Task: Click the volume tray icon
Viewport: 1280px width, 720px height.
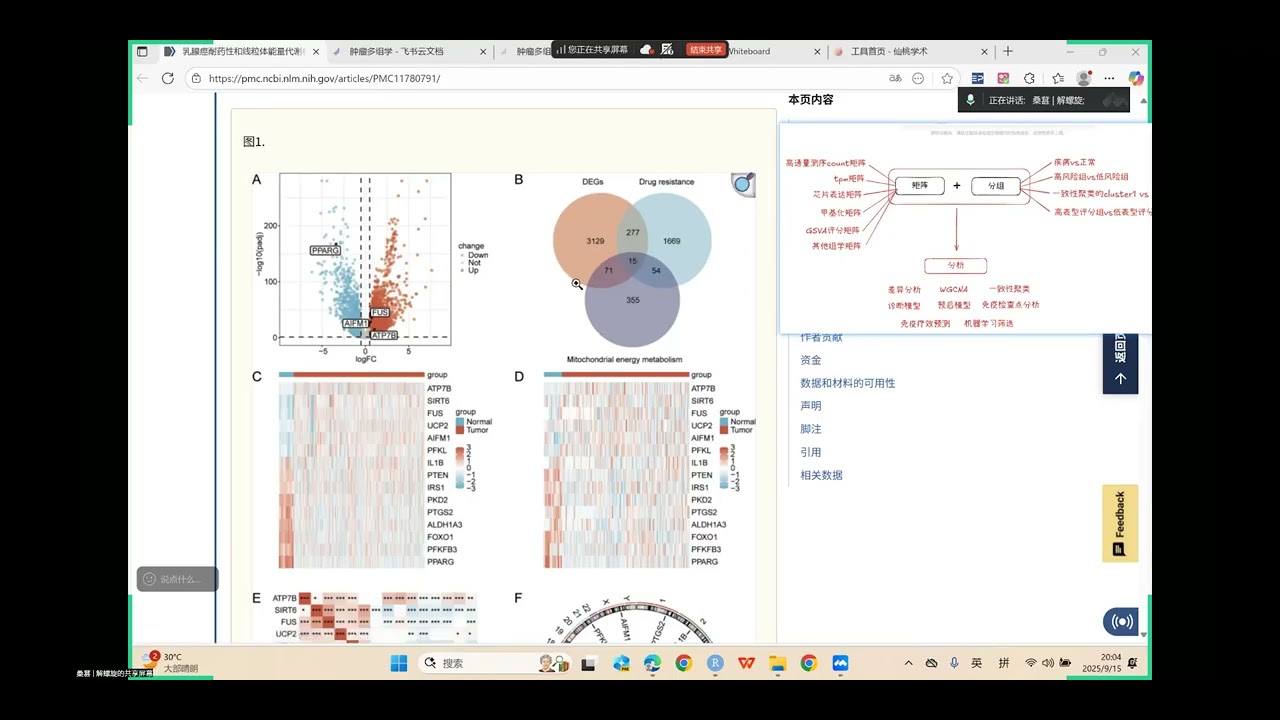Action: pos(1048,663)
